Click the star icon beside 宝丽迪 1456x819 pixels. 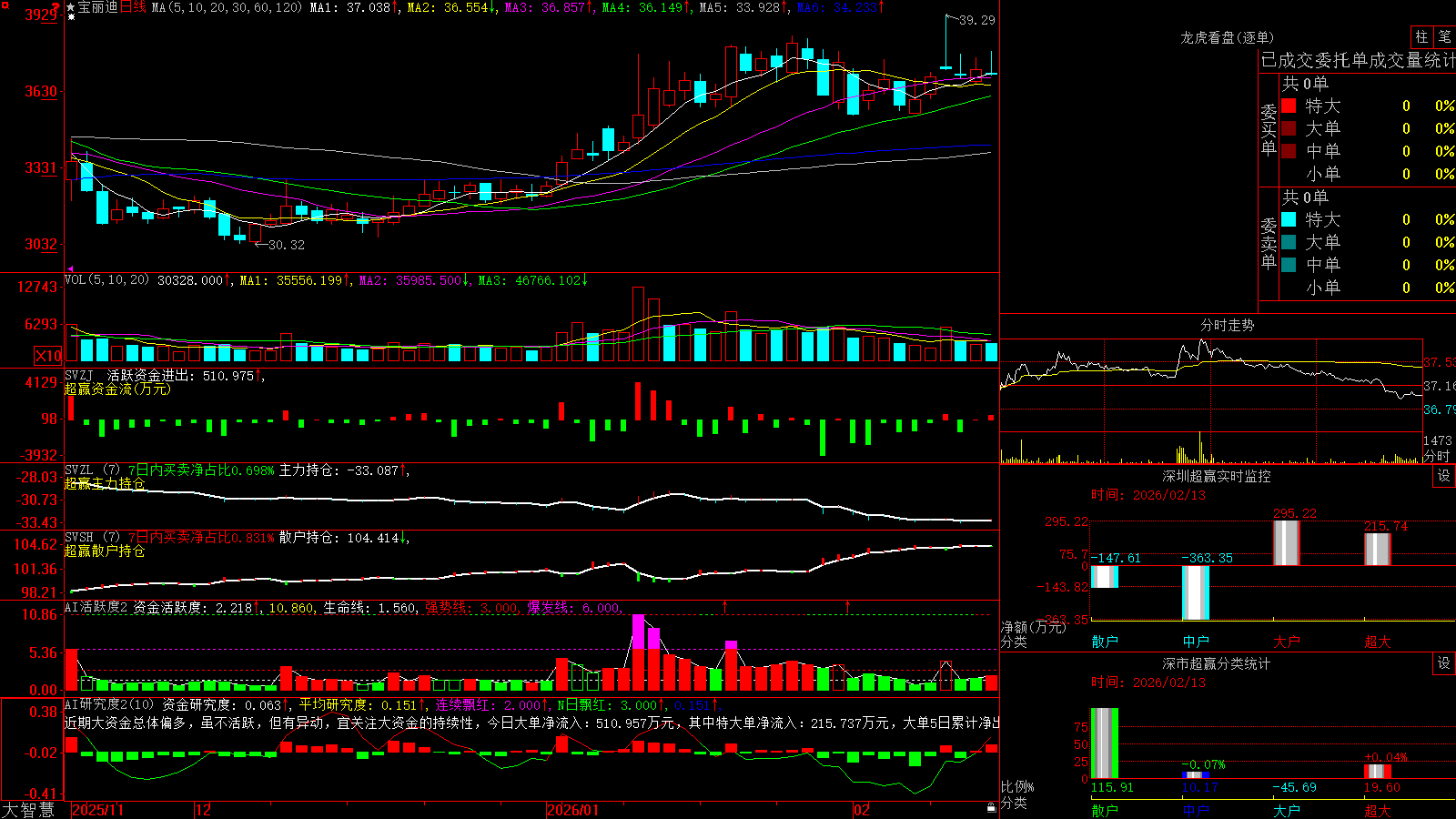71,7
